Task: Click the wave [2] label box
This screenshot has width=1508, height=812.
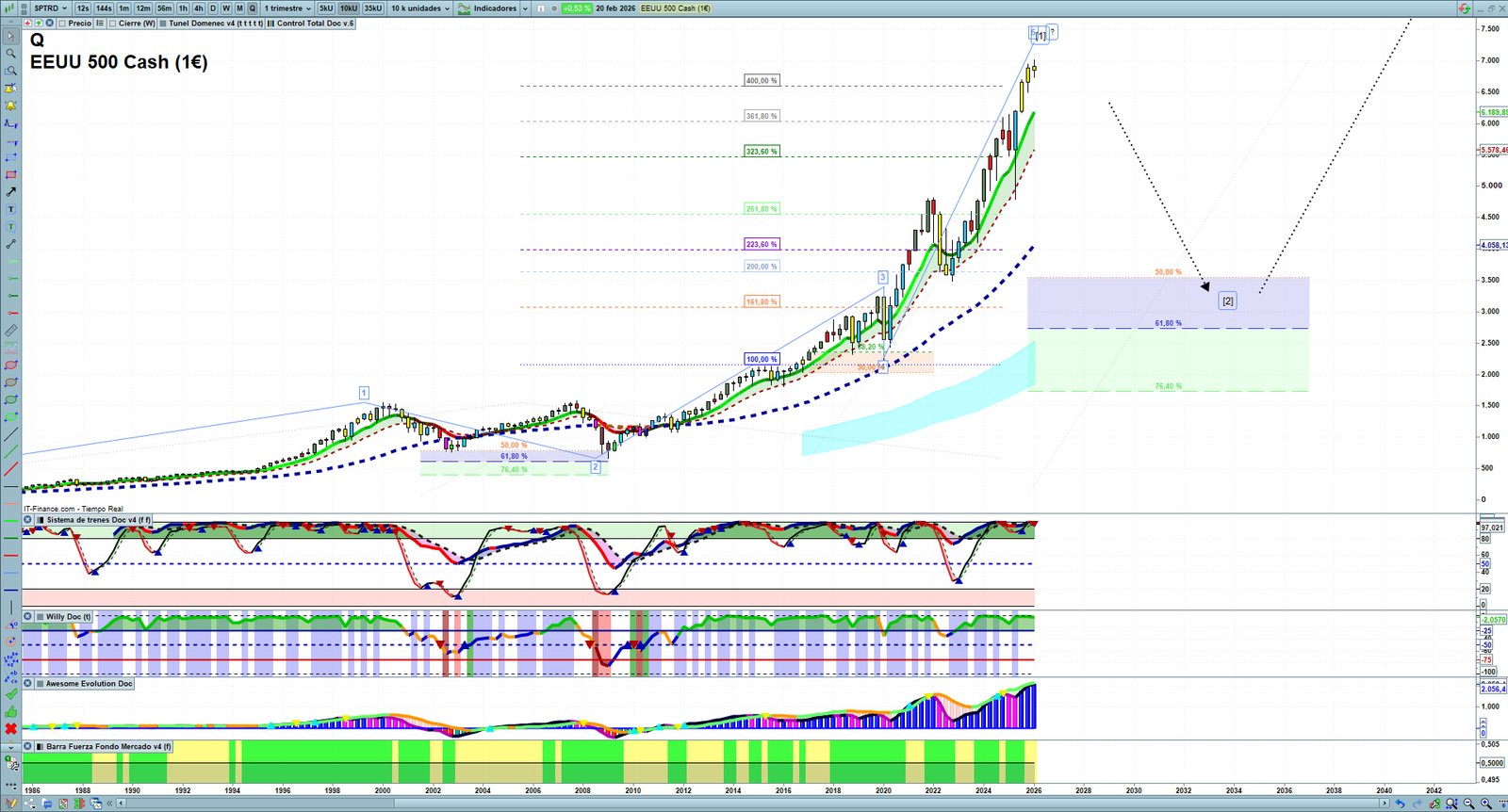Action: pyautogui.click(x=1227, y=301)
